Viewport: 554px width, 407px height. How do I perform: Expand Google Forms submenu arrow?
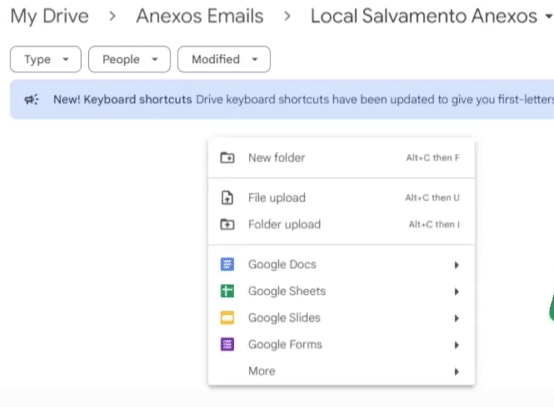[x=456, y=345]
